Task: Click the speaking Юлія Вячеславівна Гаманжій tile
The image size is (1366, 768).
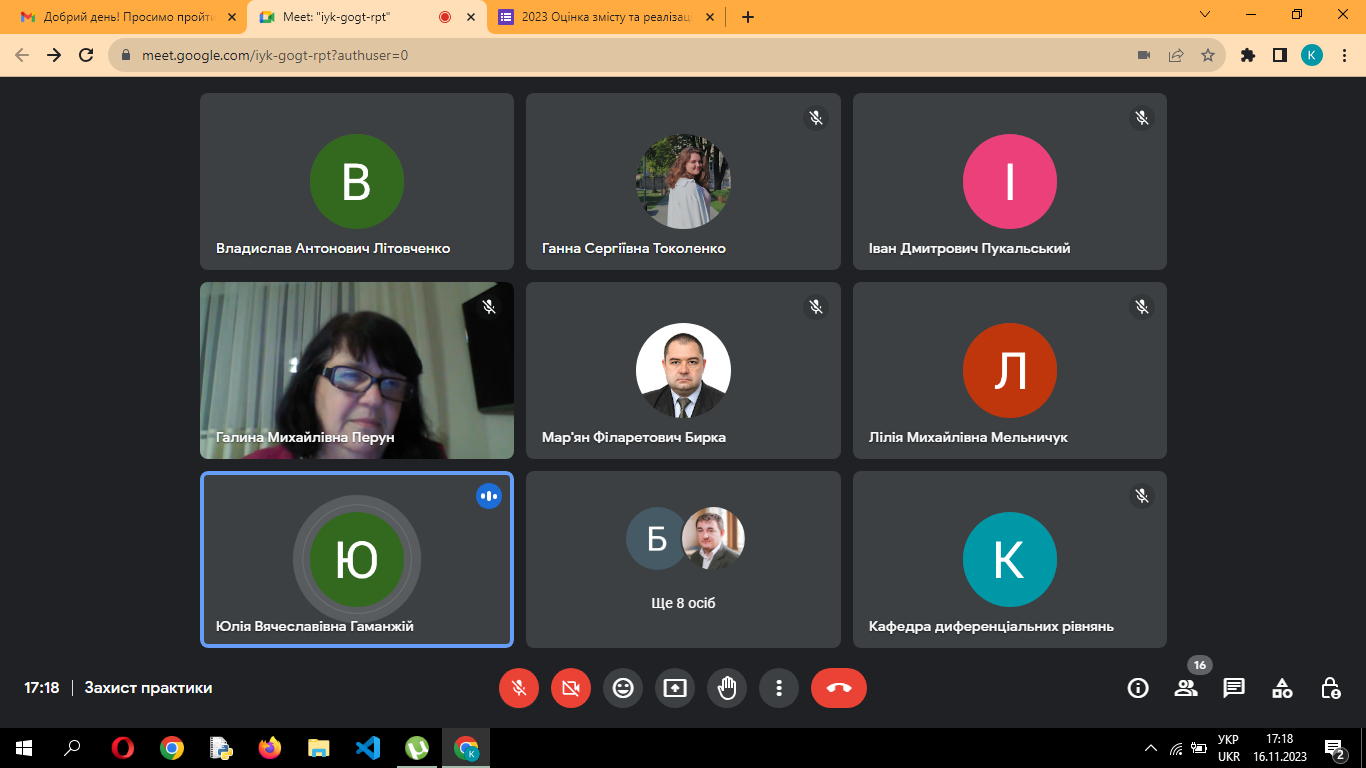Action: tap(357, 559)
